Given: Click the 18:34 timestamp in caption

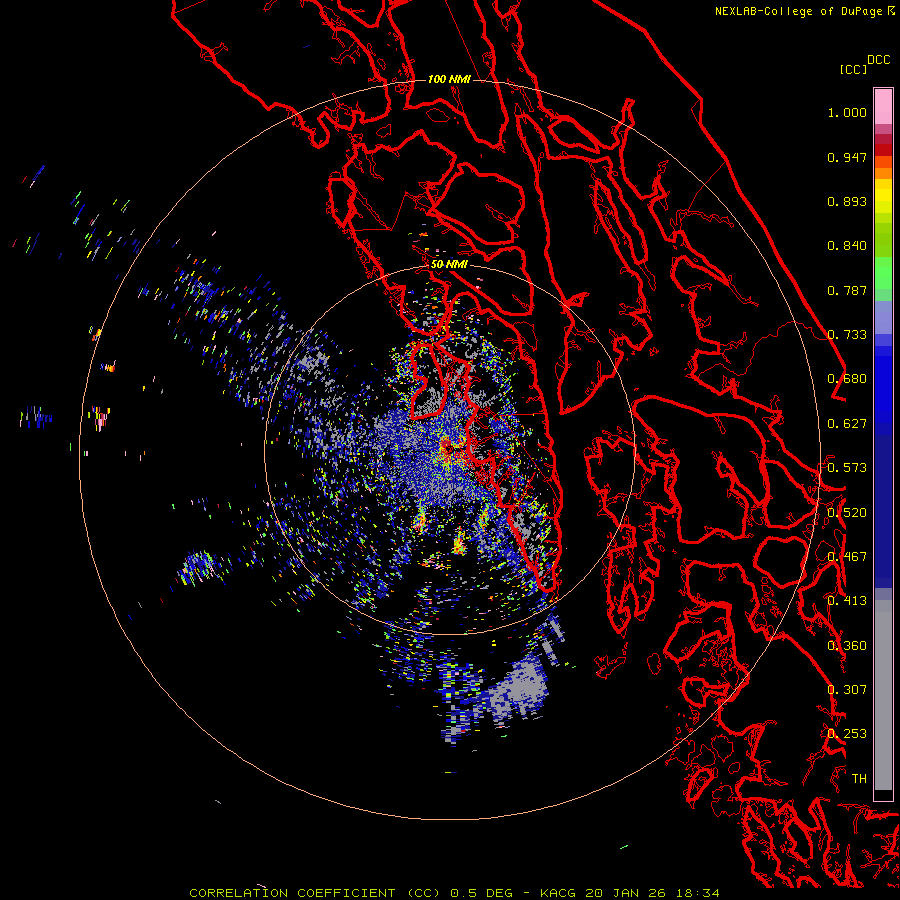Looking at the screenshot, I should point(697,893).
